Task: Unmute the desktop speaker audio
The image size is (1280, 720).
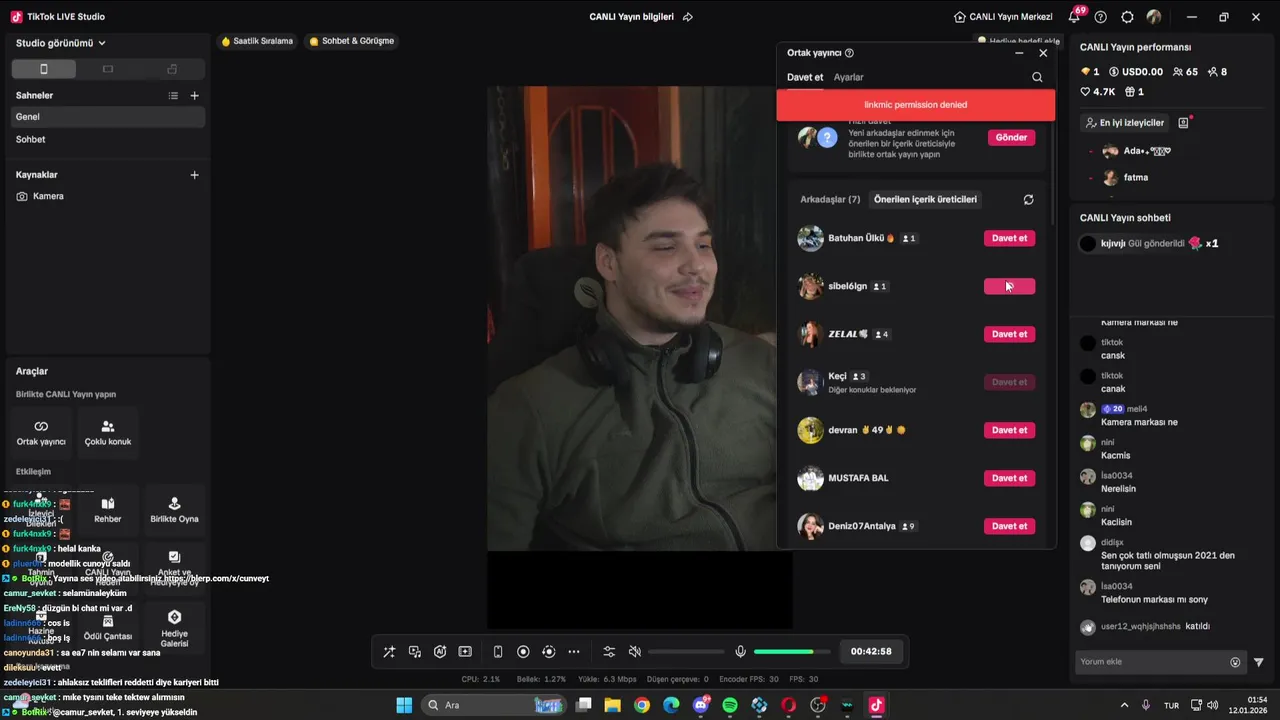Action: click(x=634, y=652)
